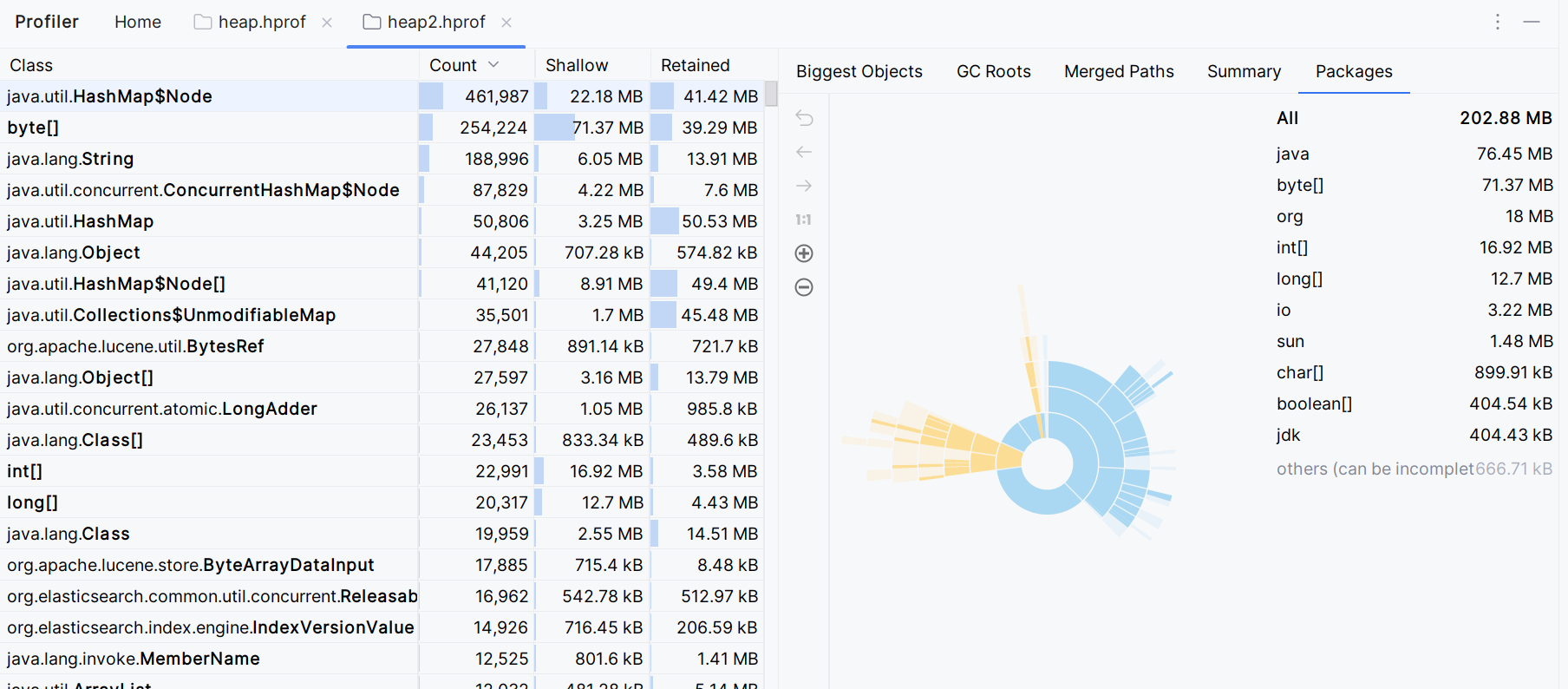1568x689 pixels.
Task: Open the profiler options kebab menu
Action: (1497, 22)
